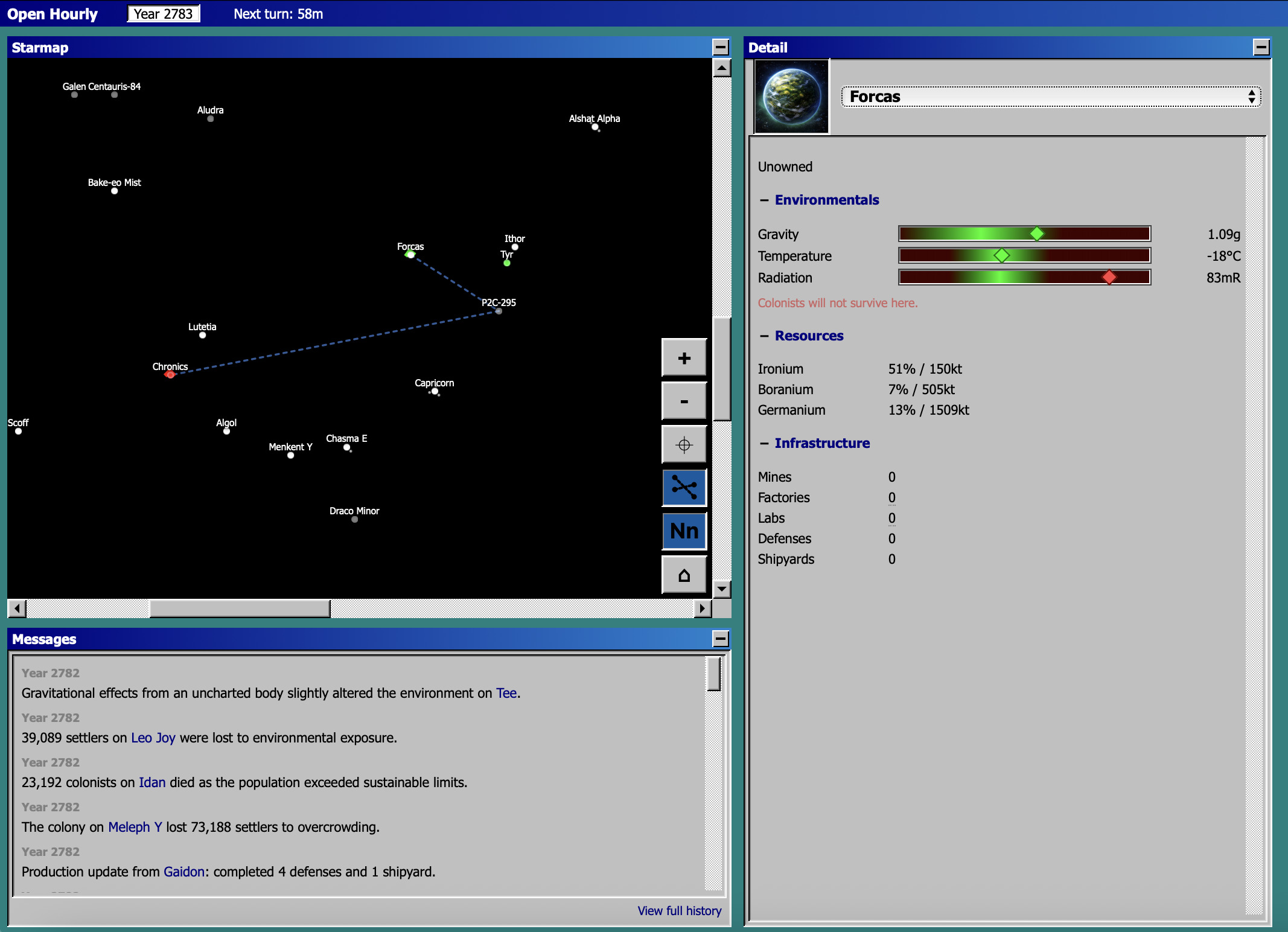Open the Leo Joy planet link
1288x932 pixels.
[153, 738]
